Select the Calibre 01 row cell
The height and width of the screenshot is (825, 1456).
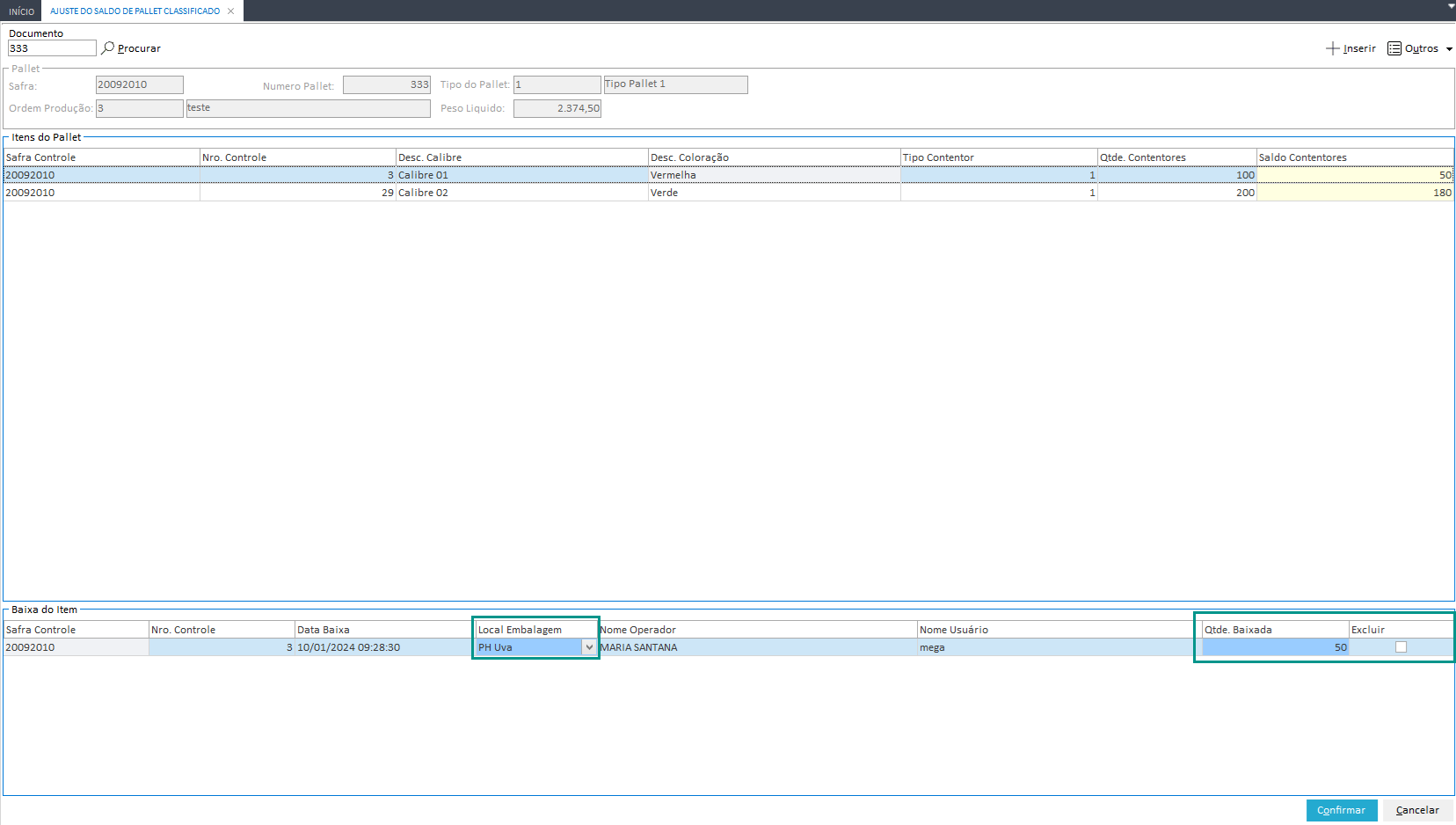(x=522, y=175)
